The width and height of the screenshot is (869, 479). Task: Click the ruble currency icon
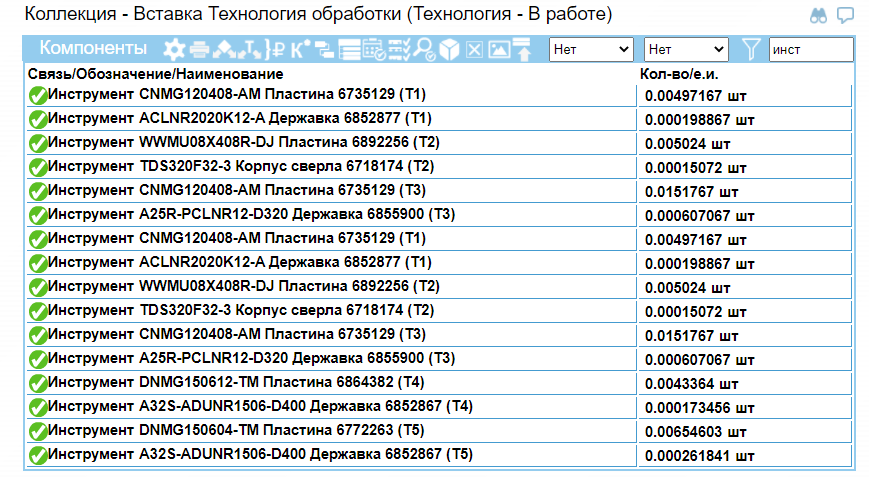(x=278, y=49)
